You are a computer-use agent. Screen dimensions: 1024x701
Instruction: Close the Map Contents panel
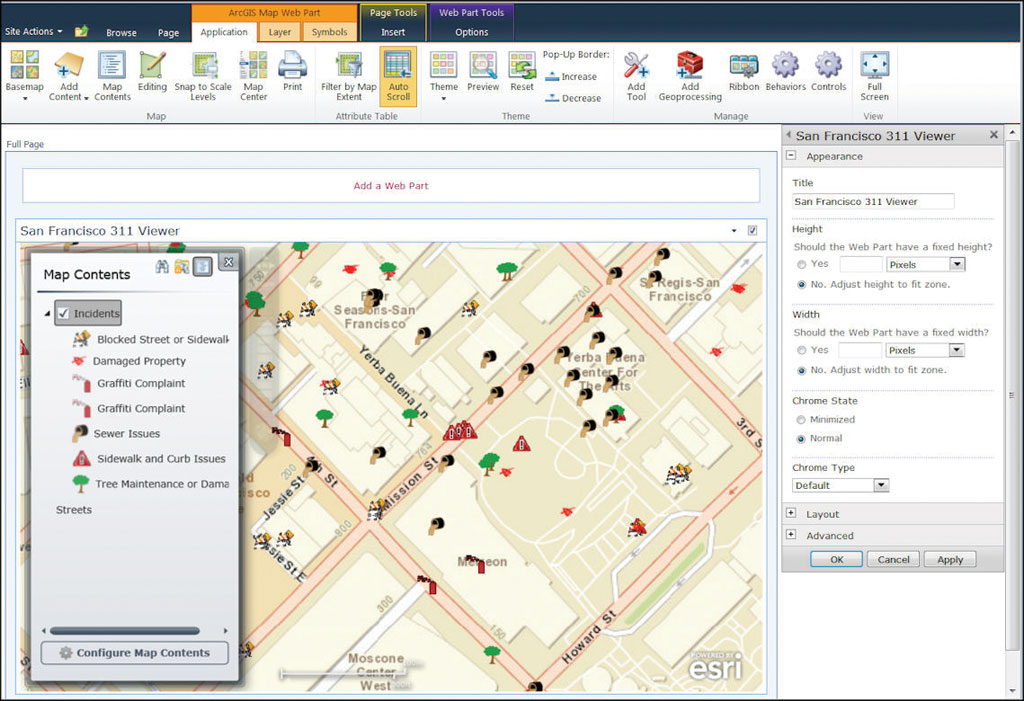(229, 262)
